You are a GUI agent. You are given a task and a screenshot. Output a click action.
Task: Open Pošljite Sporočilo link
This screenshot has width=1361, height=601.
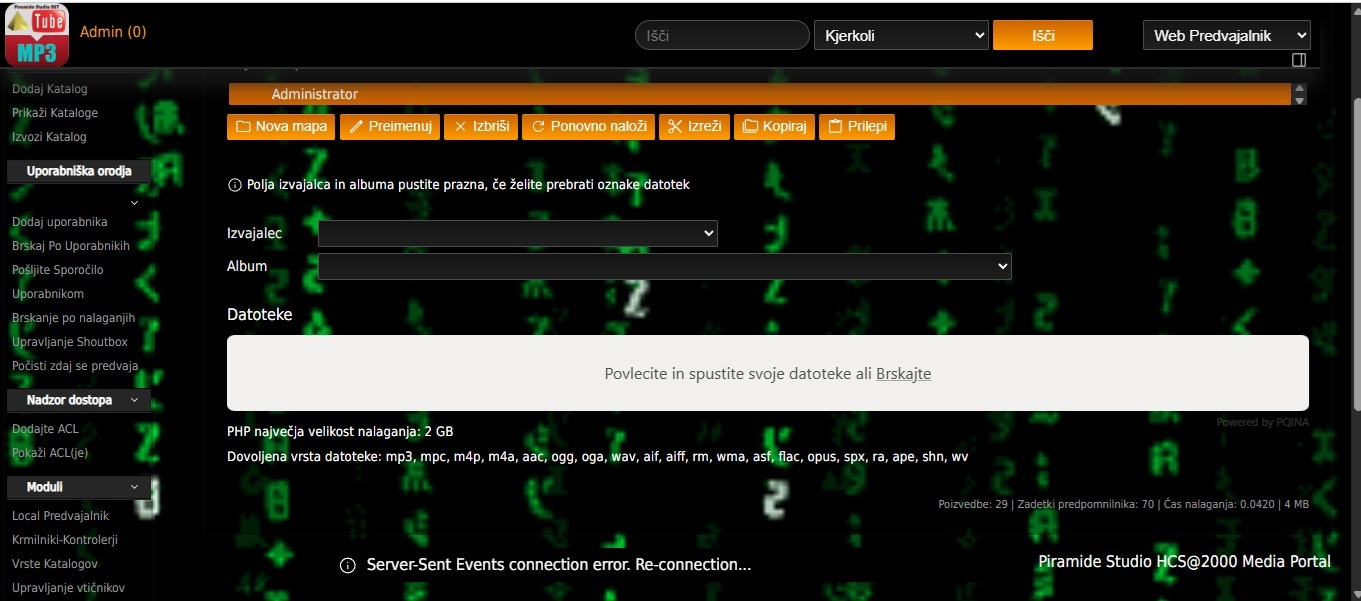coord(58,270)
